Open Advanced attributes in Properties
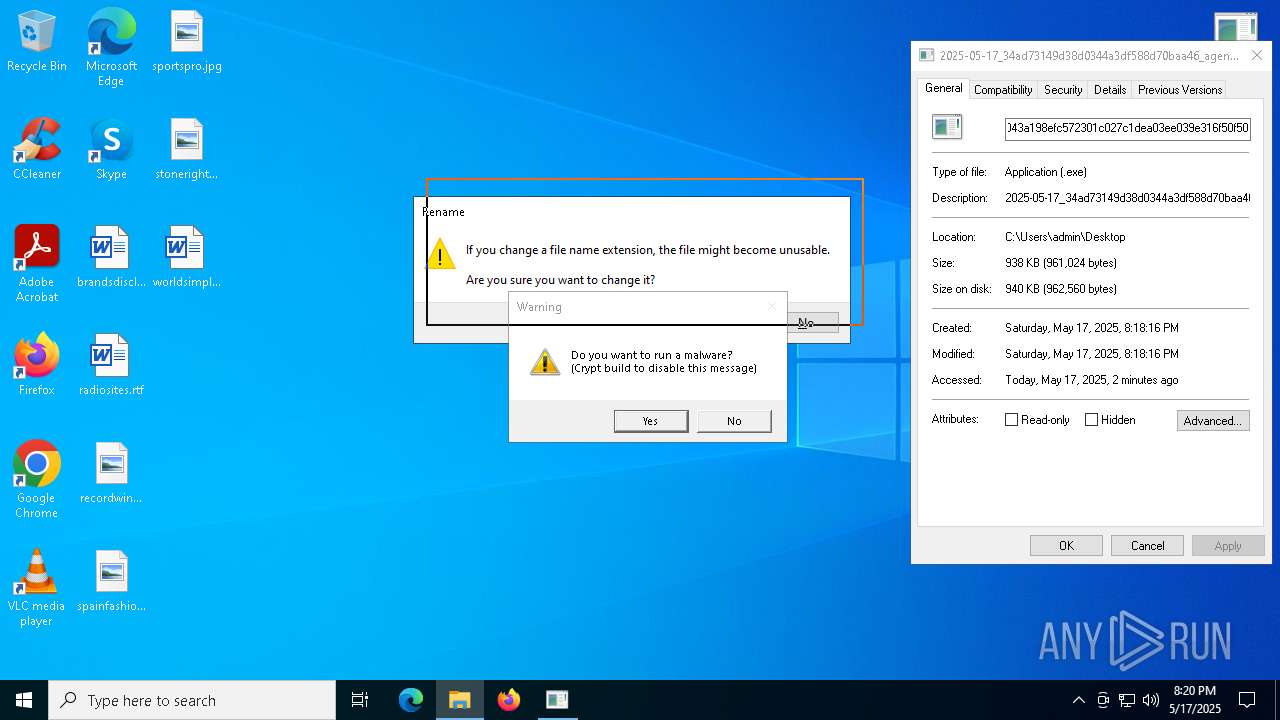 (1213, 421)
